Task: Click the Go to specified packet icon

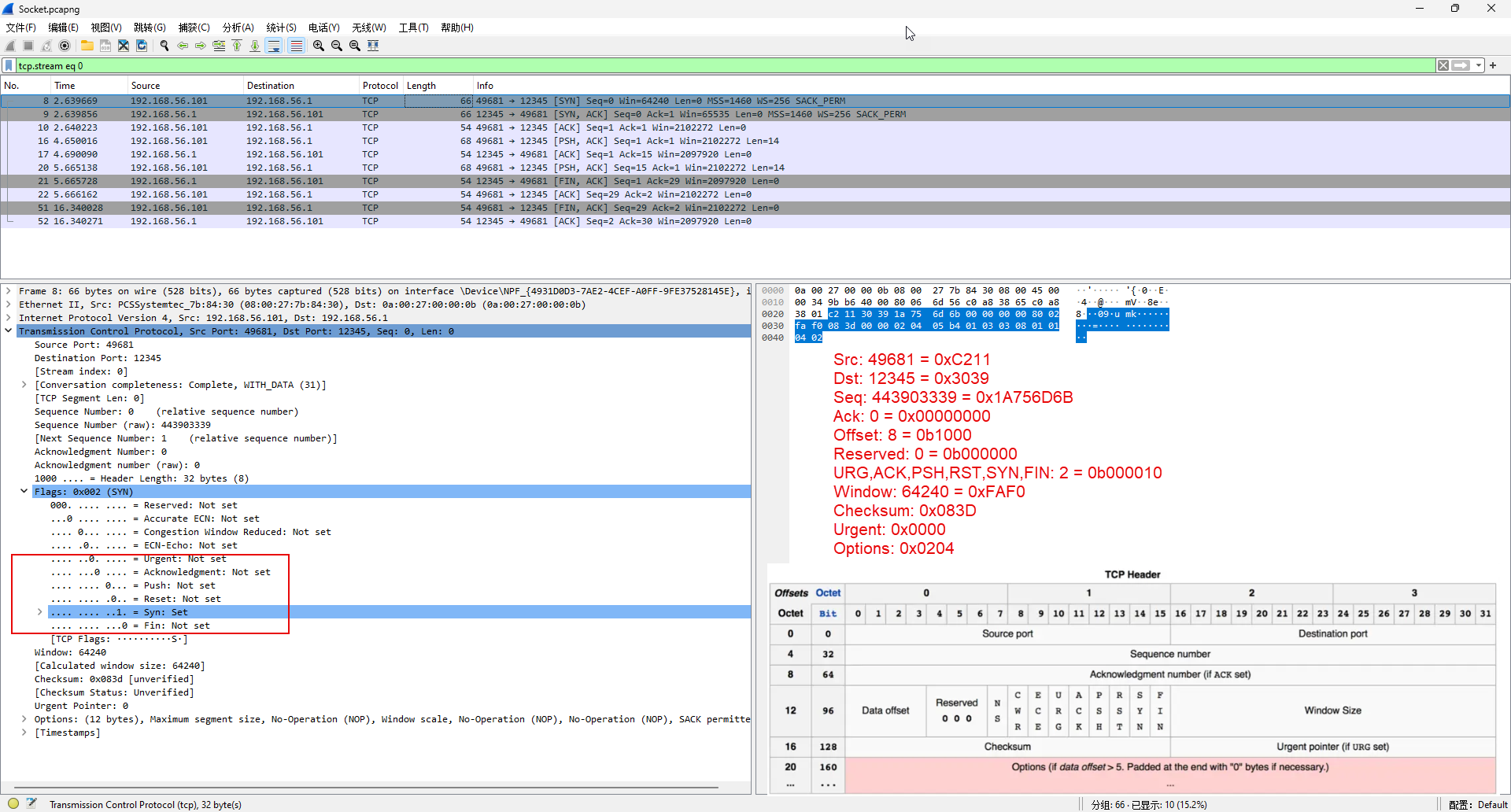Action: coord(219,46)
